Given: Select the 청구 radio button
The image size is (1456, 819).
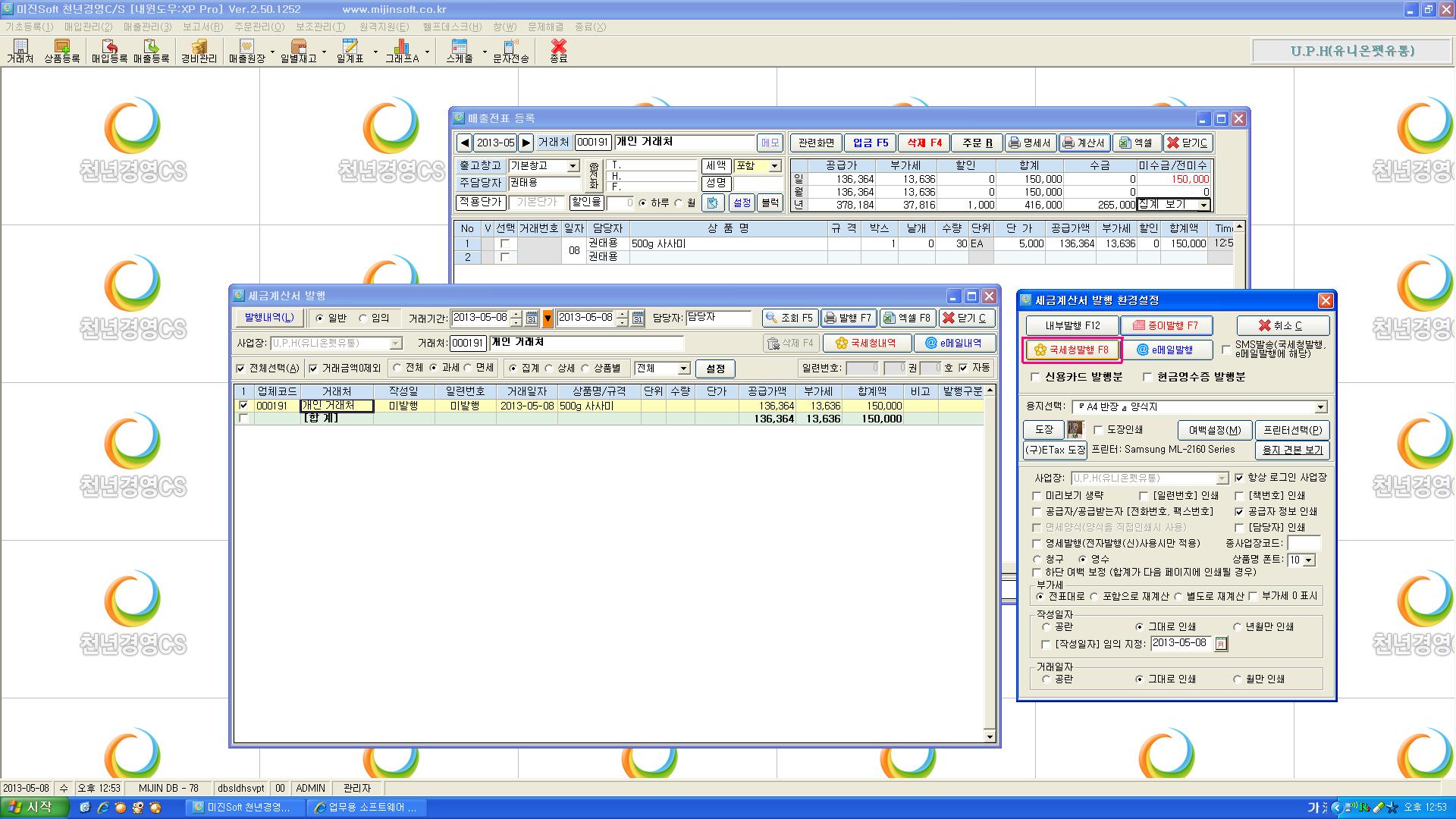Looking at the screenshot, I should pyautogui.click(x=1037, y=560).
